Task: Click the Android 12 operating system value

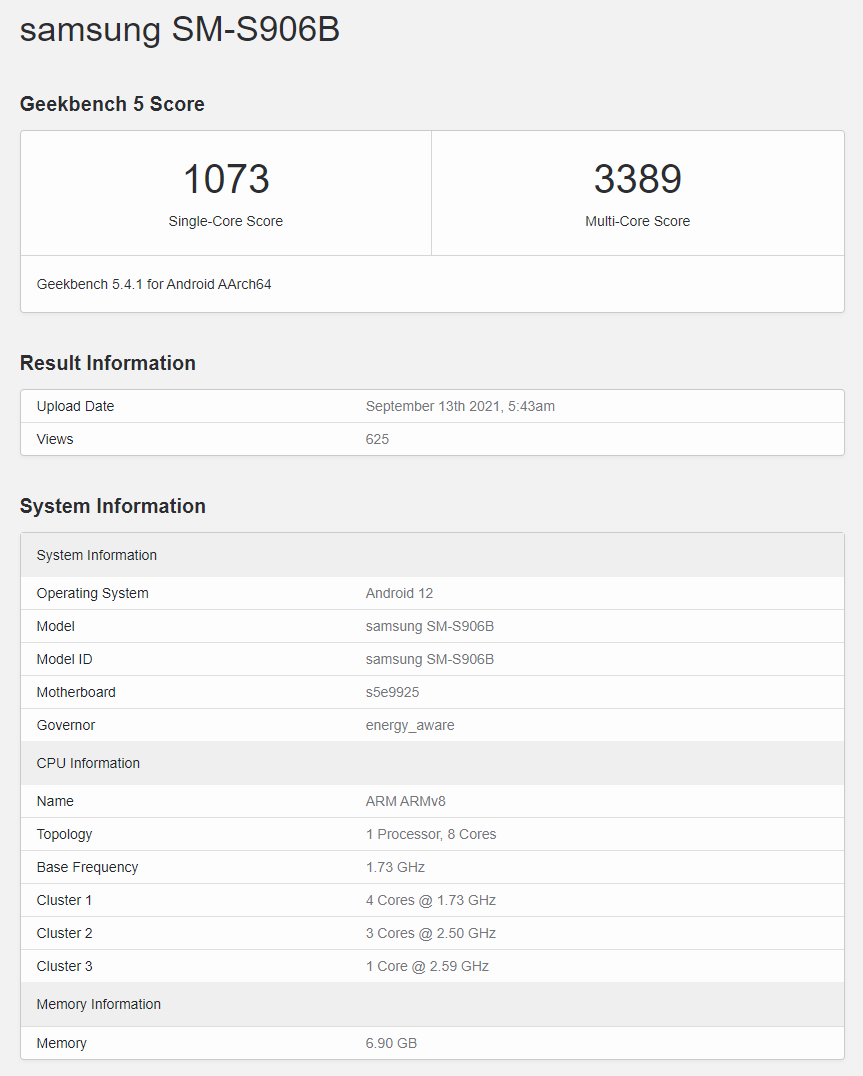Action: click(399, 593)
